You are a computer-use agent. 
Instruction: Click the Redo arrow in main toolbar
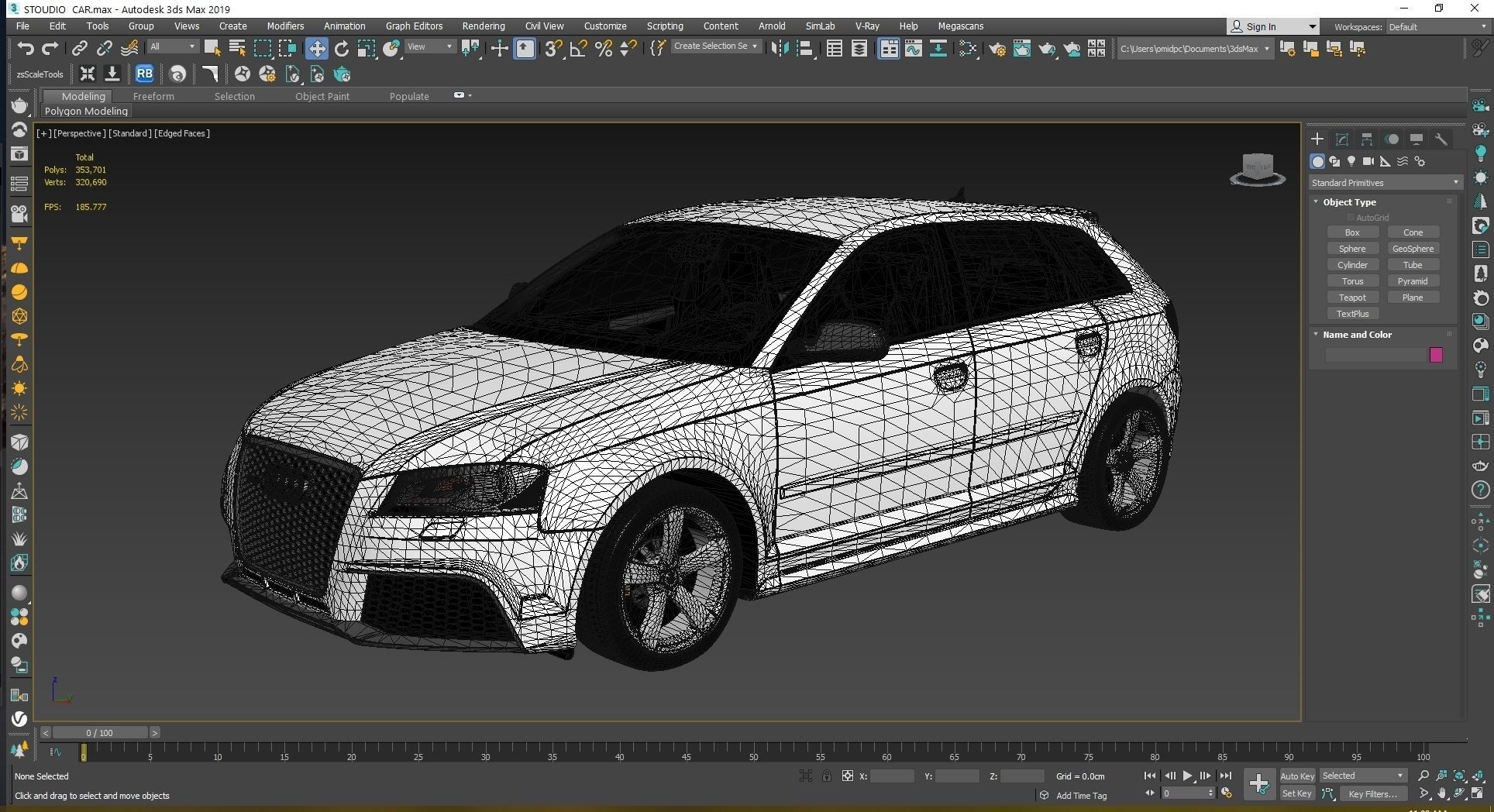pyautogui.click(x=50, y=49)
